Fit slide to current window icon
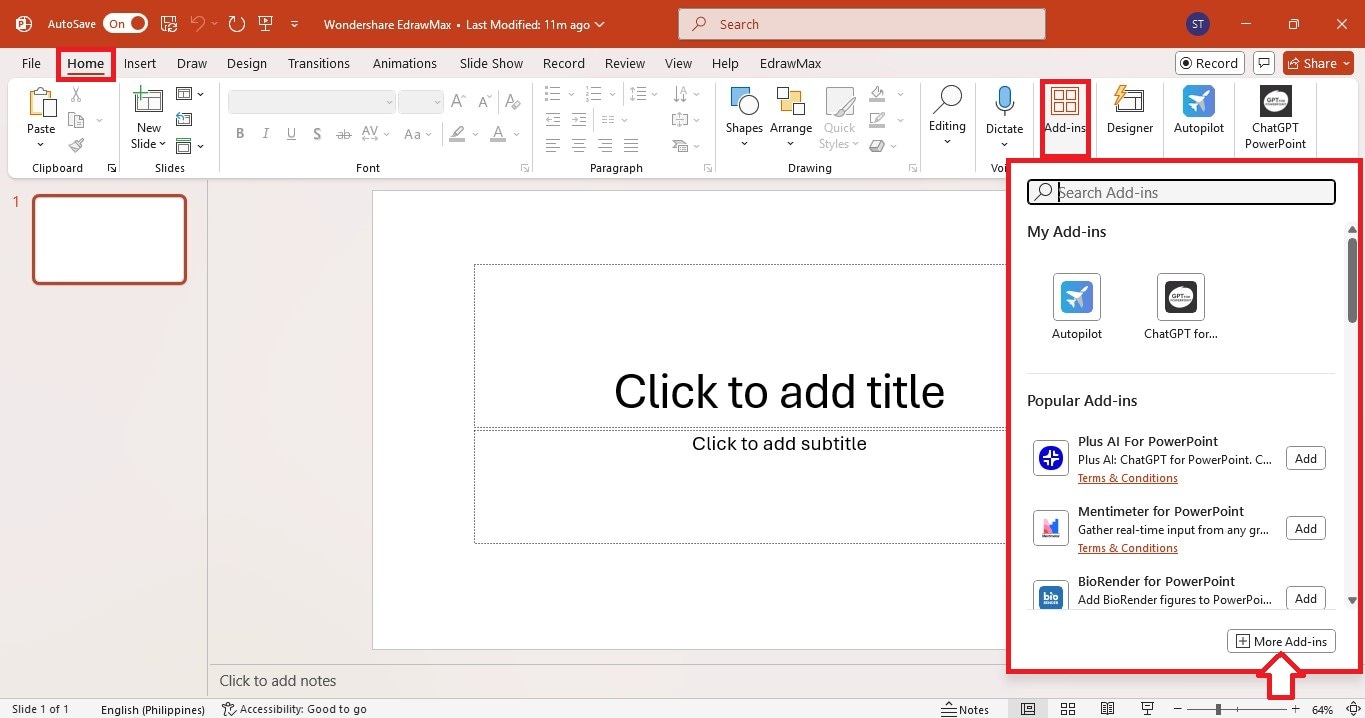This screenshot has height=718, width=1365. click(1352, 709)
